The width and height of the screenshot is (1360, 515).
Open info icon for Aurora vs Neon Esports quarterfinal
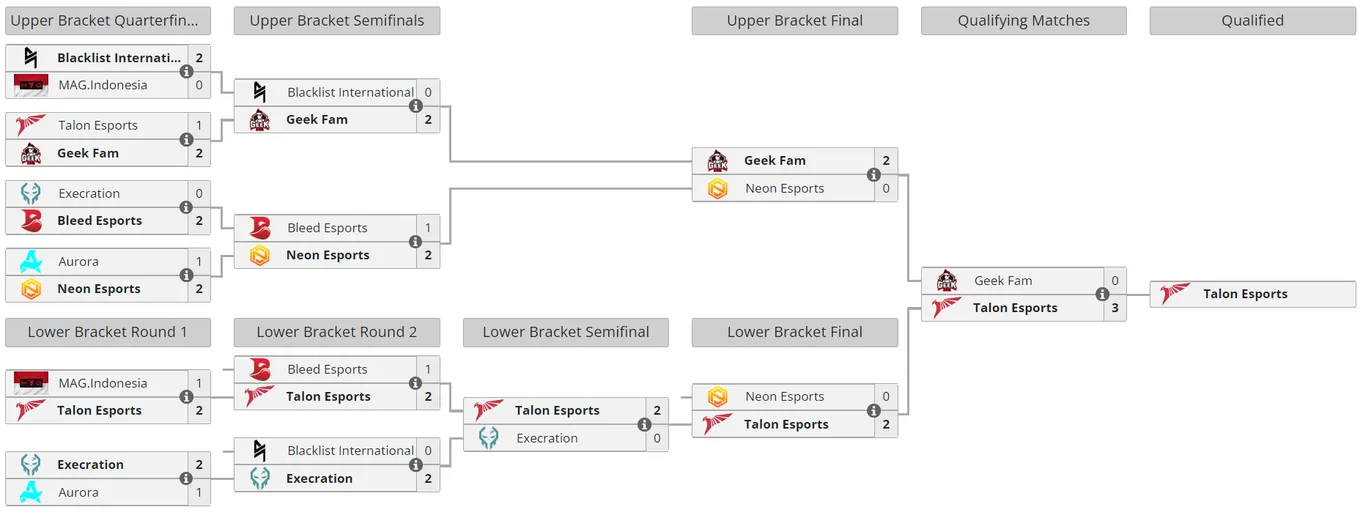coord(186,275)
